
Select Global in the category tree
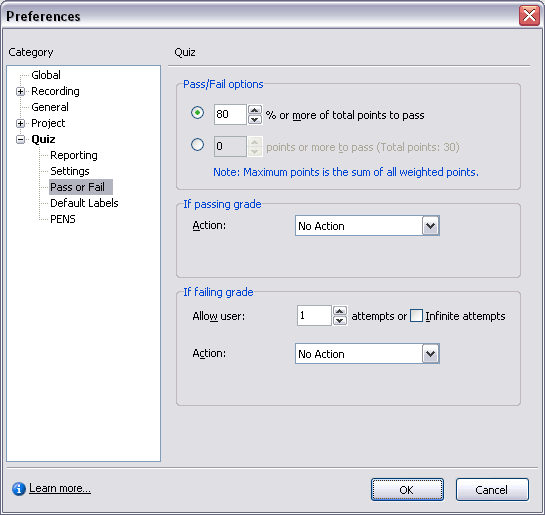click(46, 75)
